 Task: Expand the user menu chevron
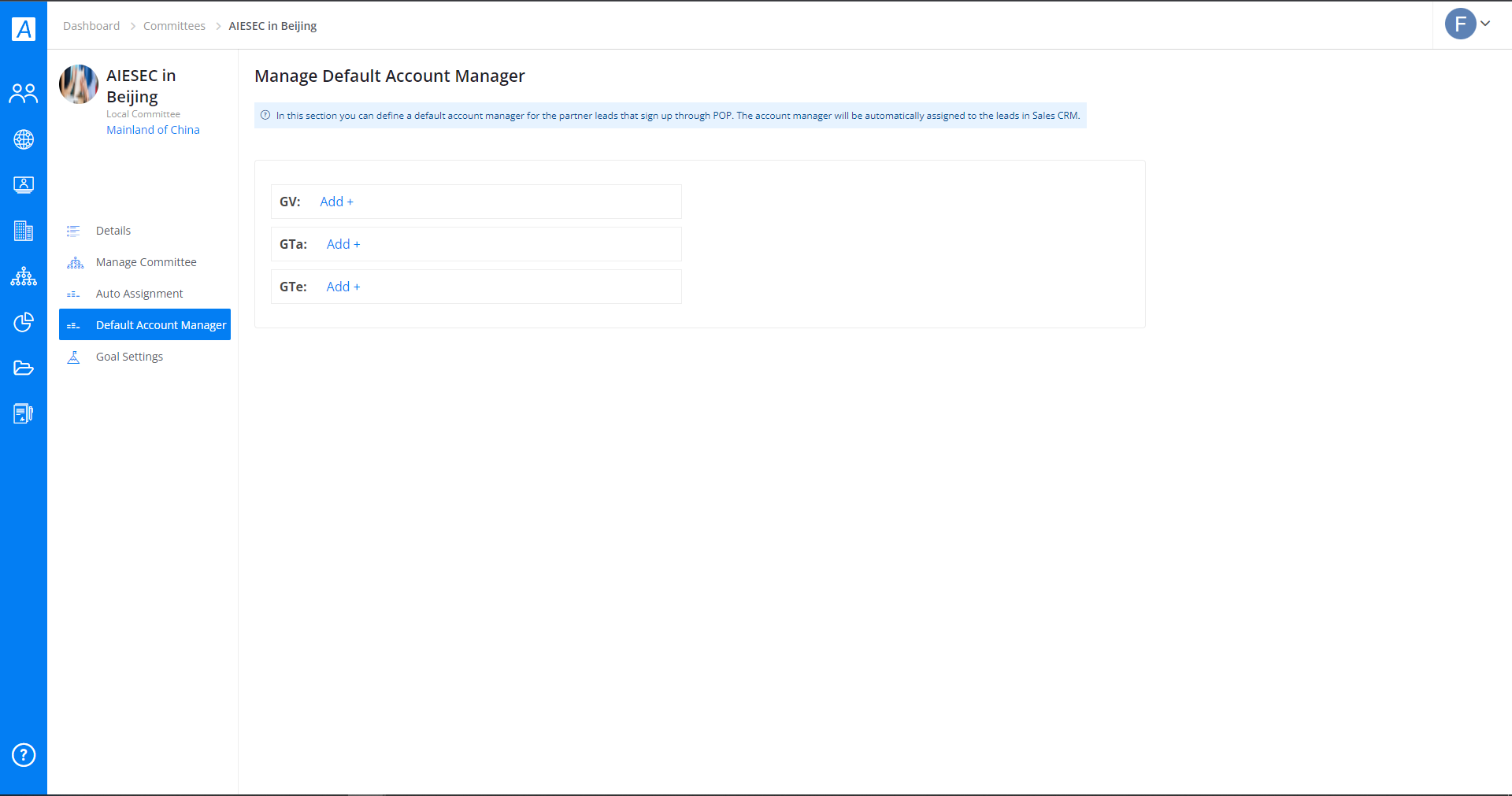point(1485,24)
